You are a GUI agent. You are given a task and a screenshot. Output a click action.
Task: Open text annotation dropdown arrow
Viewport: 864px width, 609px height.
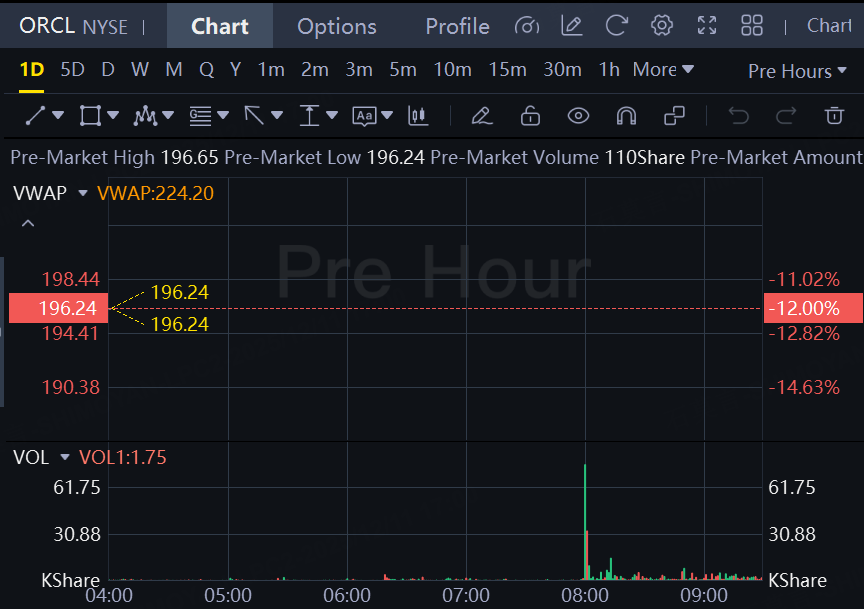pos(387,115)
